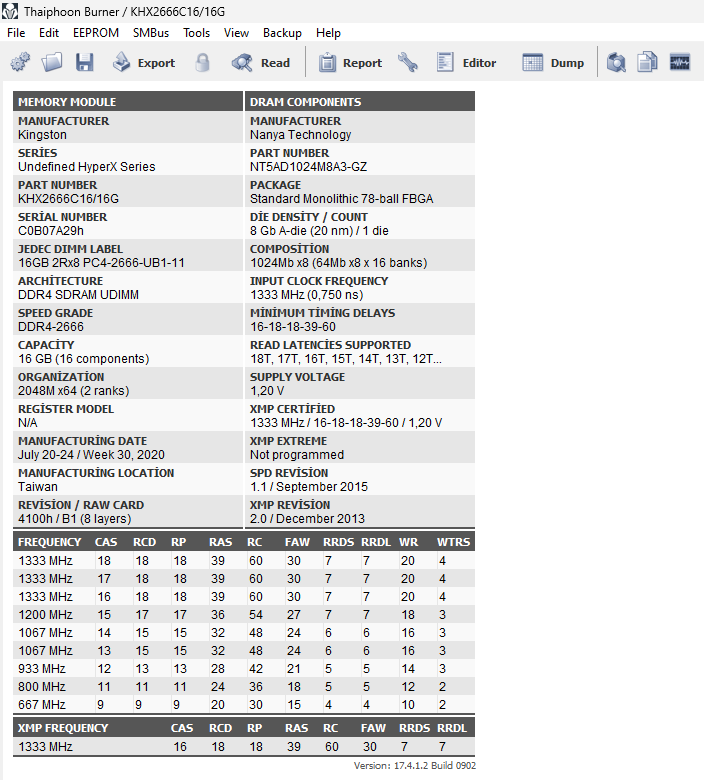This screenshot has height=780, width=704.
Task: Open the Help menu
Action: pos(328,33)
